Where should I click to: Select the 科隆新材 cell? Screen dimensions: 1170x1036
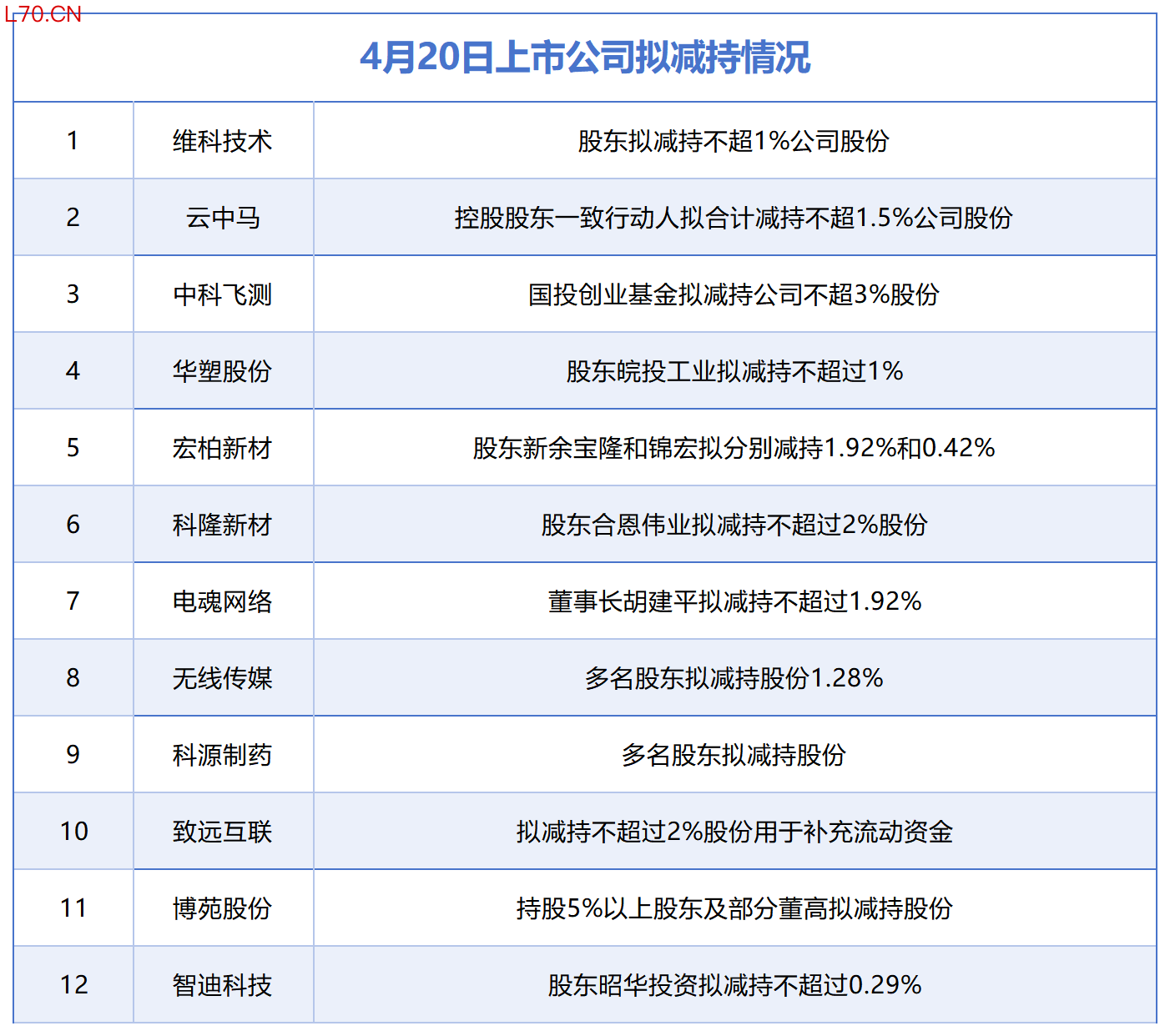click(223, 525)
